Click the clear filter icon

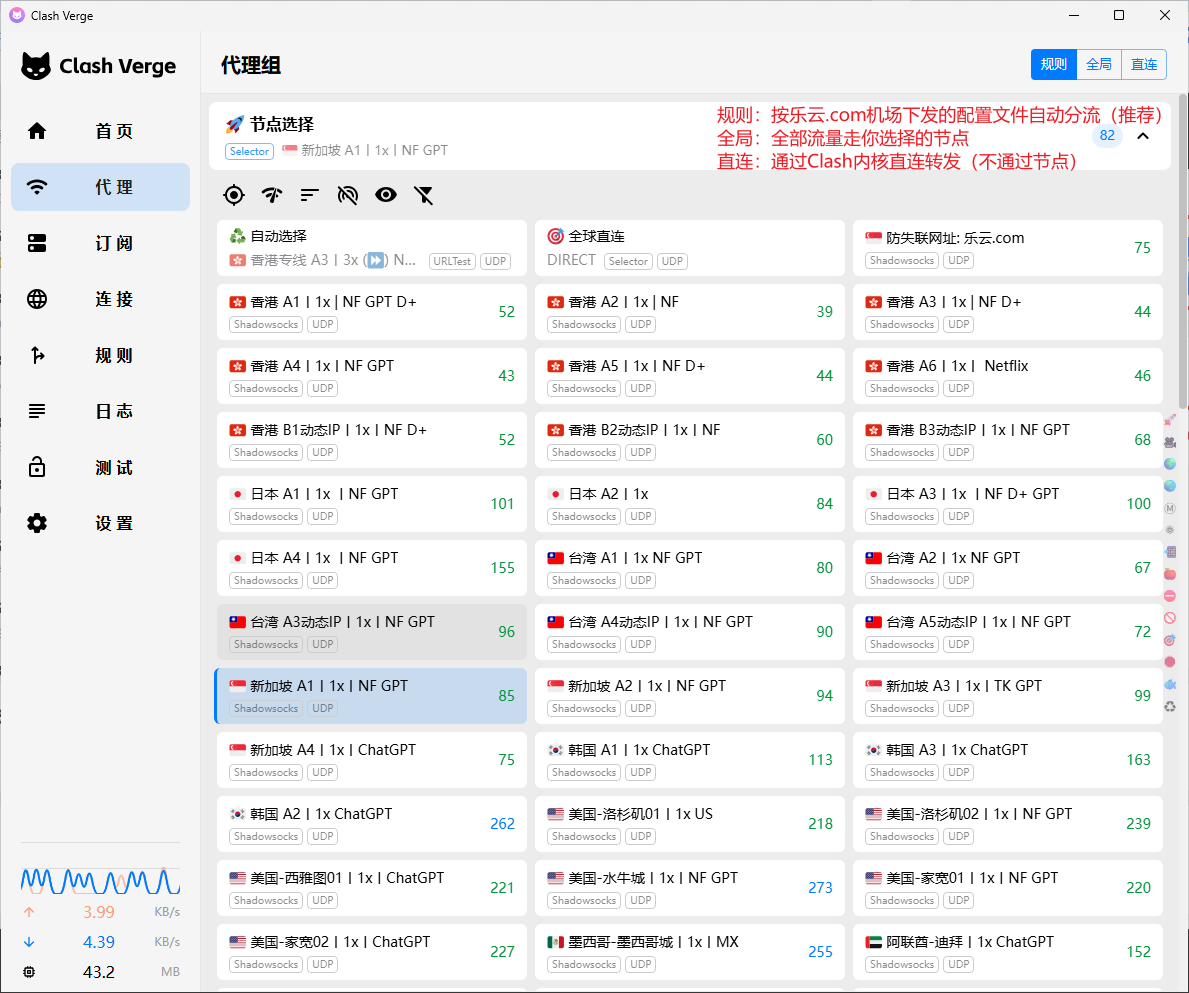coord(425,195)
